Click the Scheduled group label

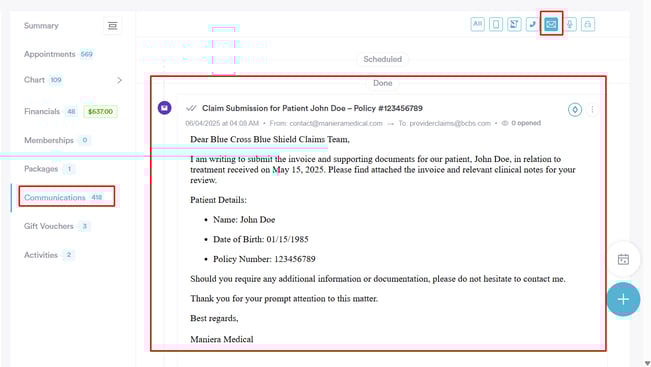click(x=382, y=59)
